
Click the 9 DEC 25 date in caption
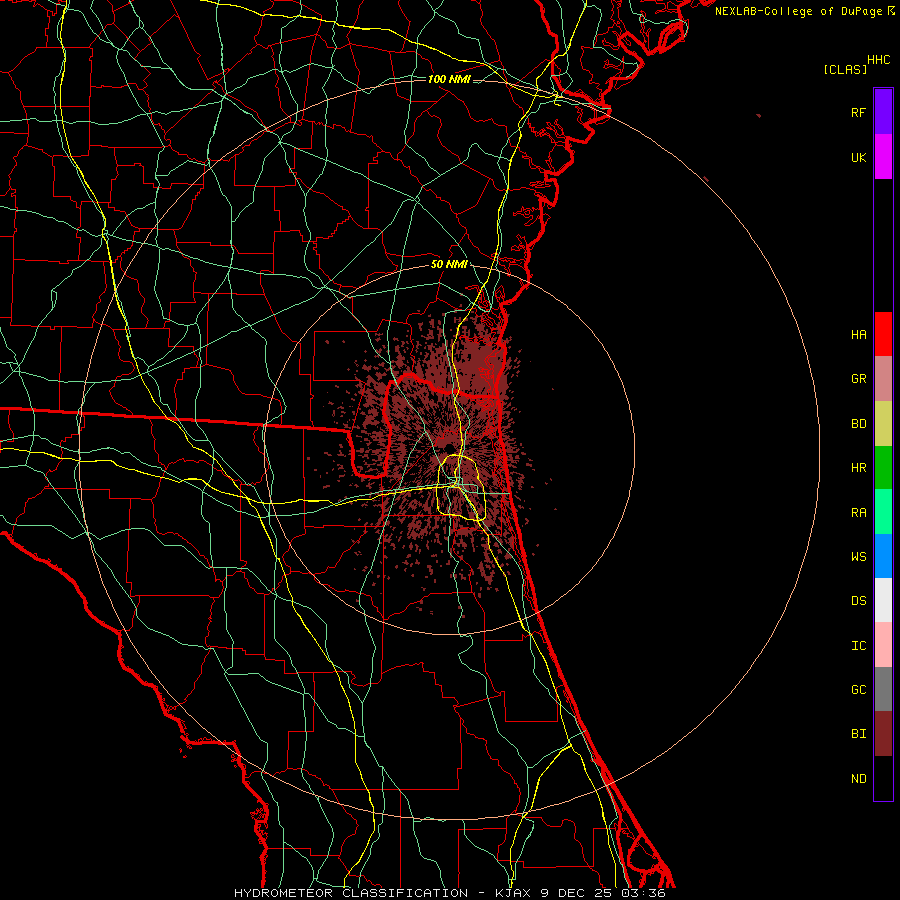pos(577,893)
